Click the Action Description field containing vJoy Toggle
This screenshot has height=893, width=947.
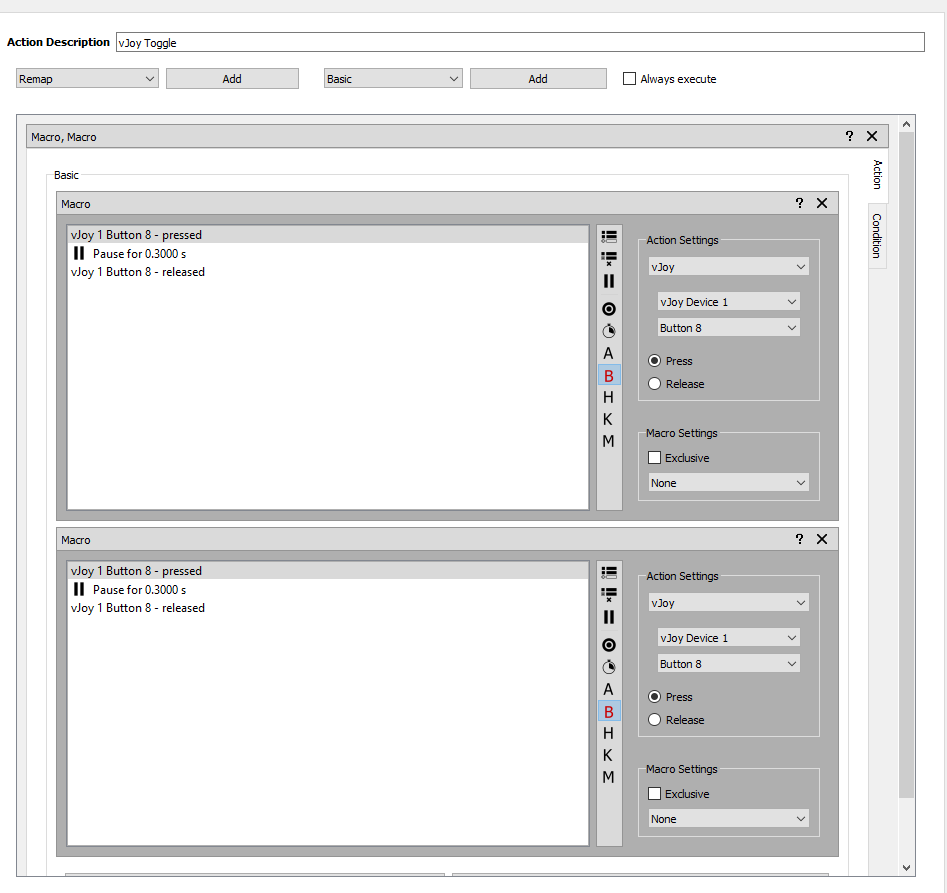pos(520,42)
